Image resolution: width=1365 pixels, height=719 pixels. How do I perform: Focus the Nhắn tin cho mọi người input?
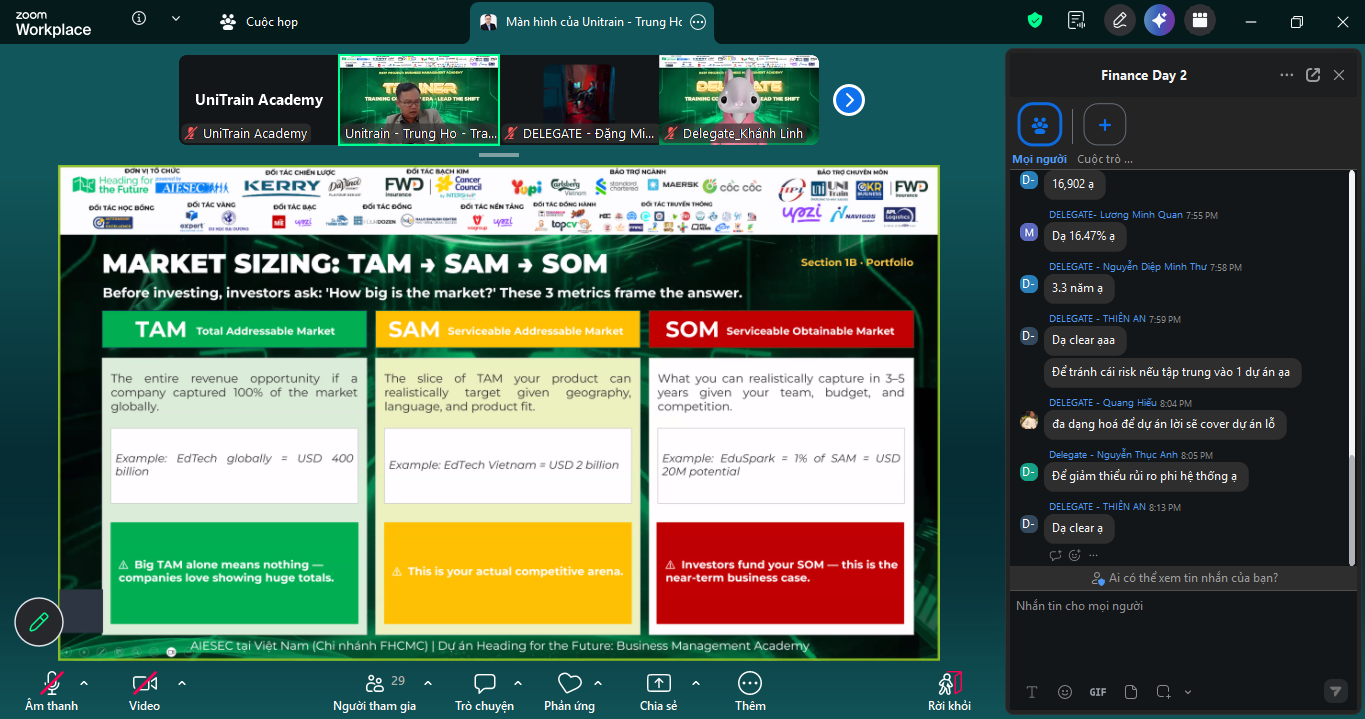[x=1181, y=635]
